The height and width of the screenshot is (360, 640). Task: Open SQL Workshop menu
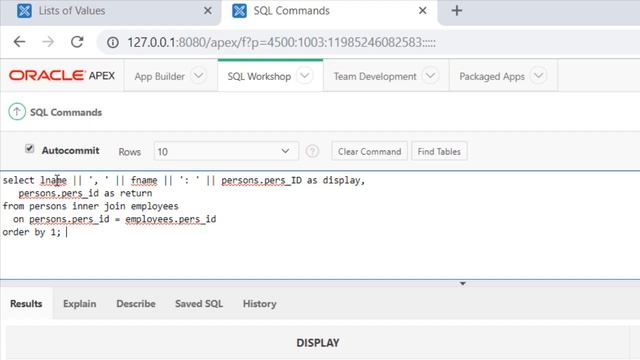259,76
